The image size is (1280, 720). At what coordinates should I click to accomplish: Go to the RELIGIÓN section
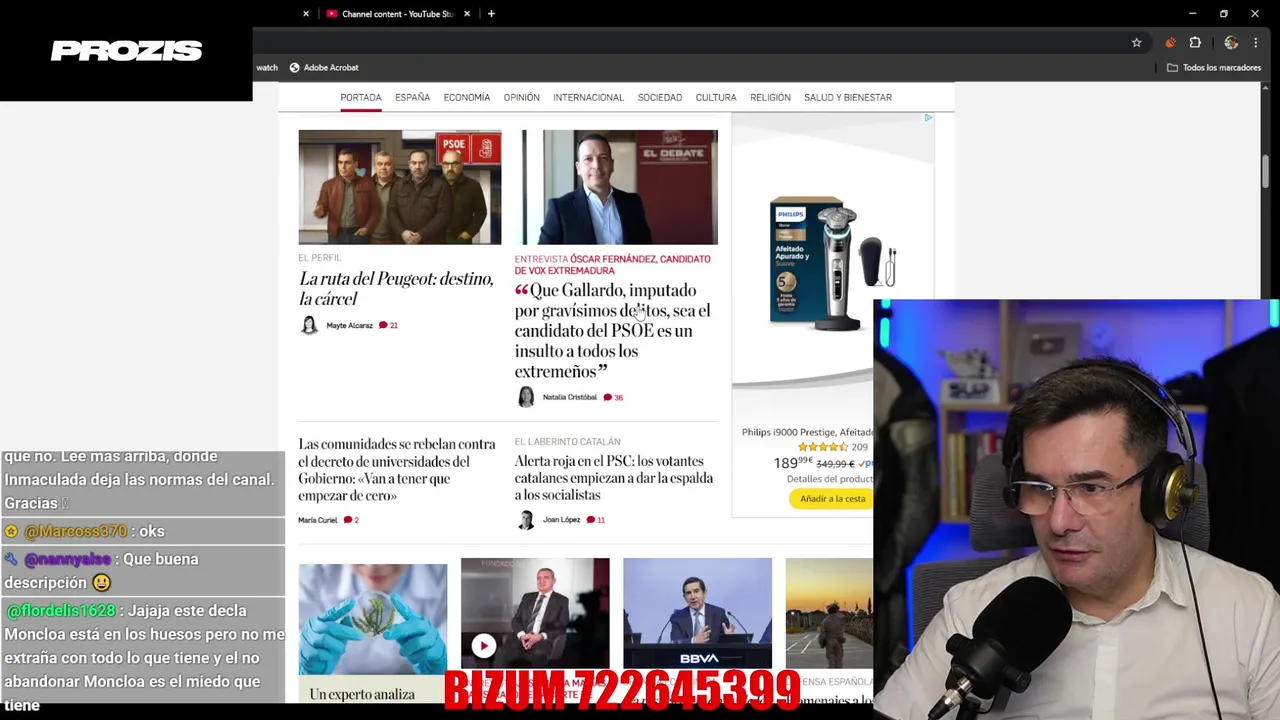tap(770, 97)
